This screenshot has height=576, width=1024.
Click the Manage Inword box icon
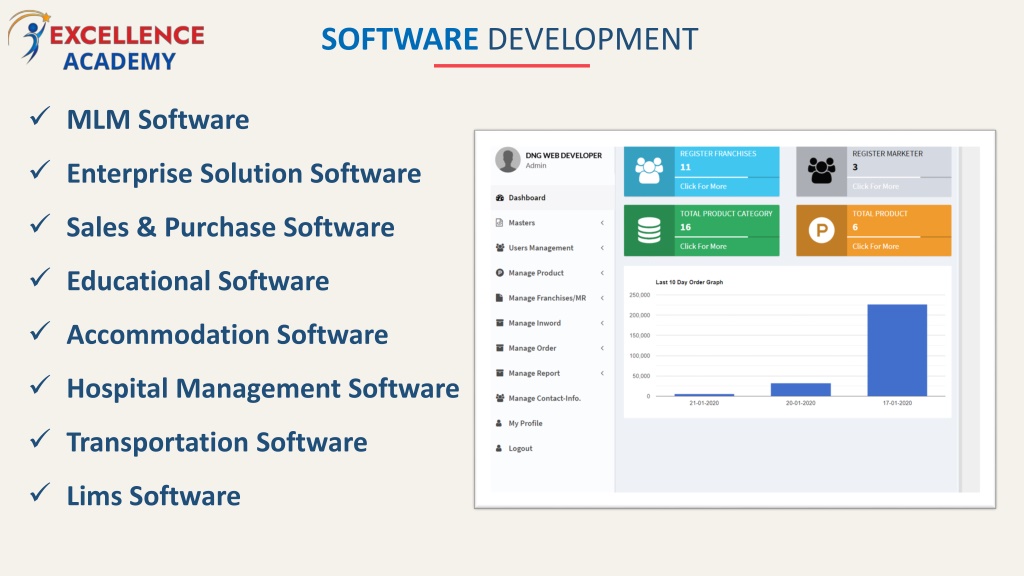[499, 323]
